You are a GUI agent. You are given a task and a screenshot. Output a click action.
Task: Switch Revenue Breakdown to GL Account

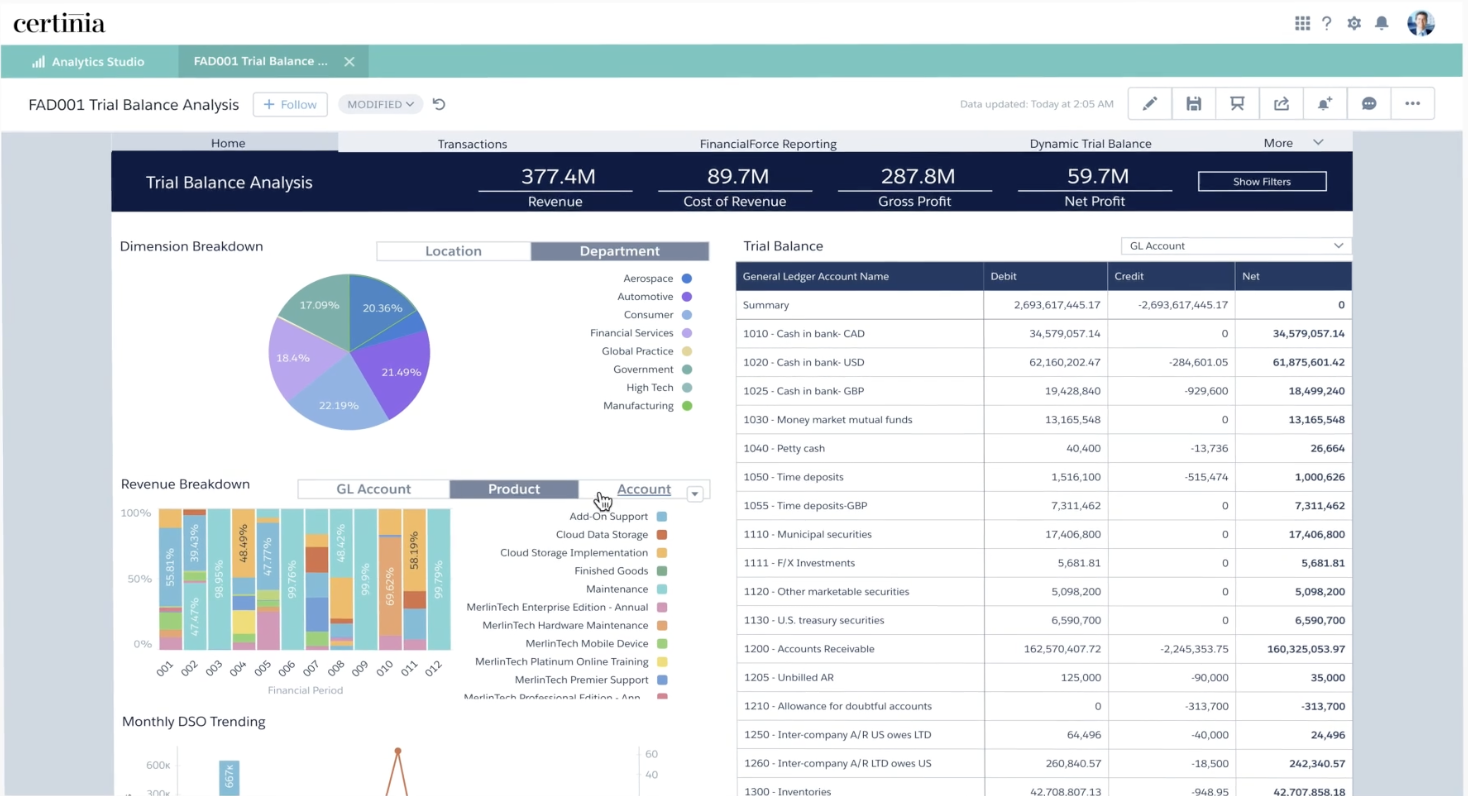point(373,488)
